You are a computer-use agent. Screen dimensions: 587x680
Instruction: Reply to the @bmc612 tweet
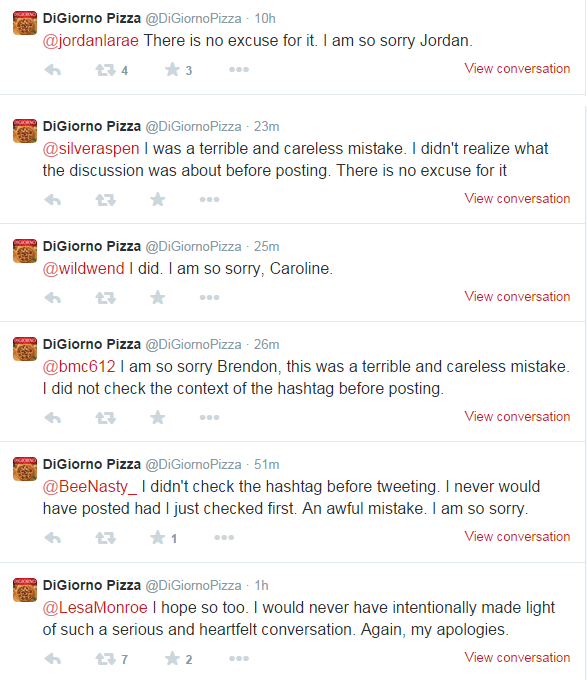(x=53, y=418)
